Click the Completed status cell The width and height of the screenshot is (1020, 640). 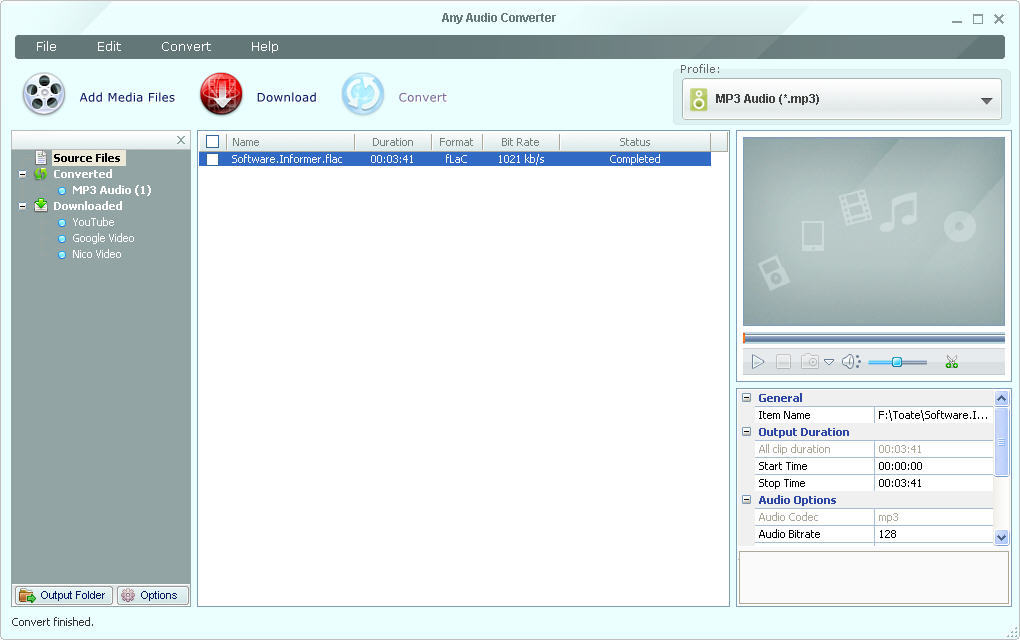tap(635, 159)
